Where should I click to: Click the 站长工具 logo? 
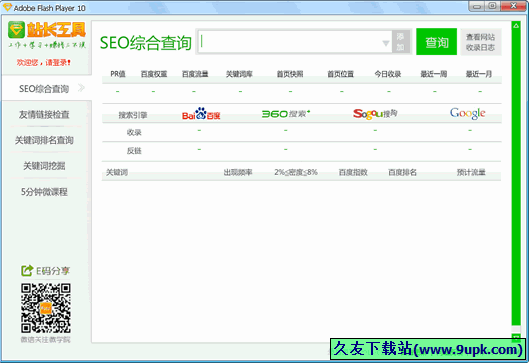47,30
